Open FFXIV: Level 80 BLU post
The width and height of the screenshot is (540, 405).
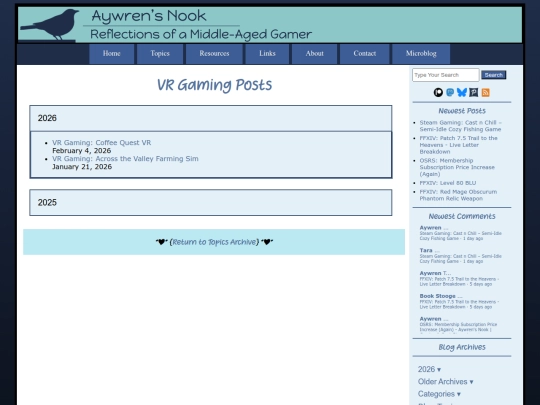448,183
